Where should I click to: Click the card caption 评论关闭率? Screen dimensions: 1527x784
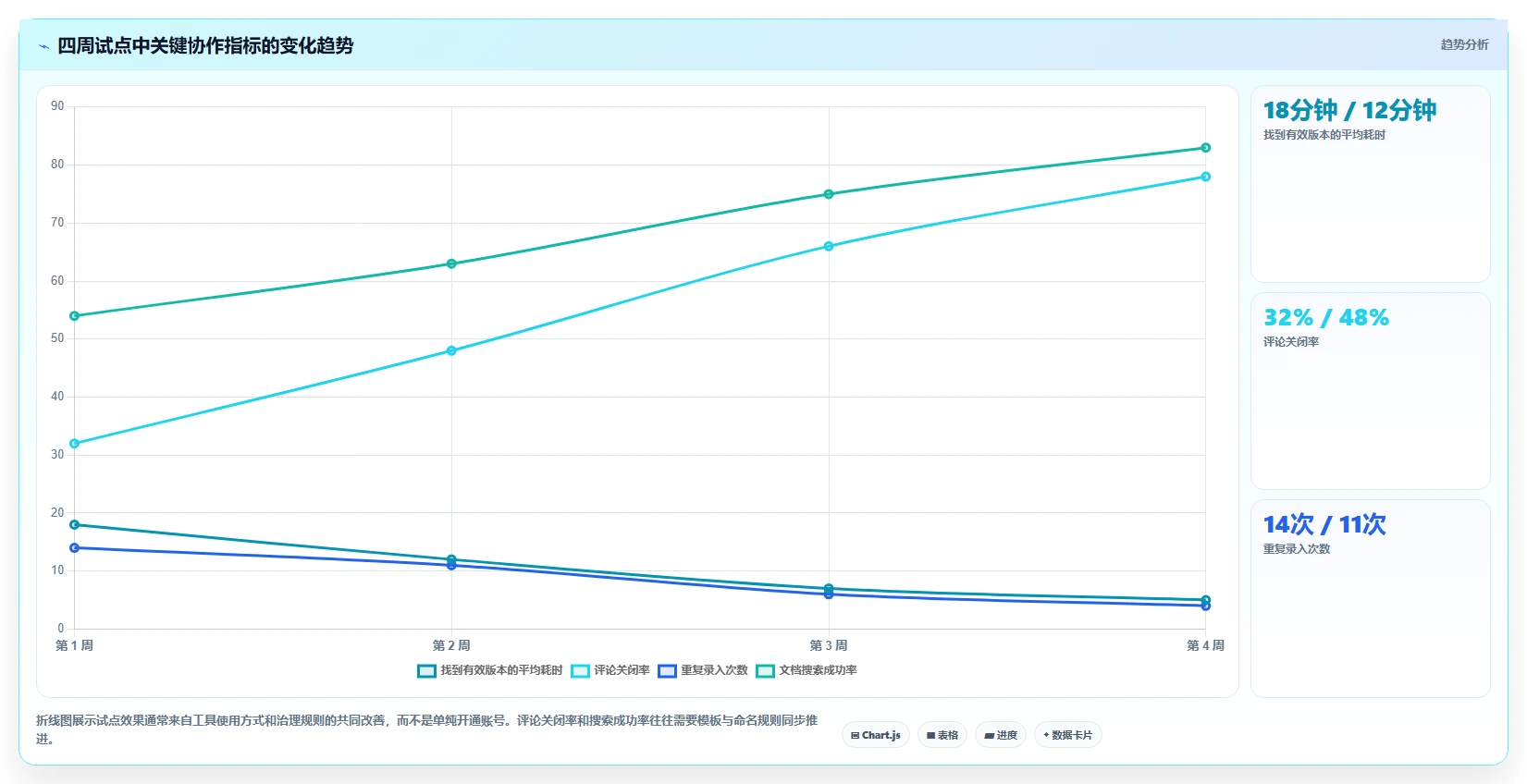pos(1291,342)
